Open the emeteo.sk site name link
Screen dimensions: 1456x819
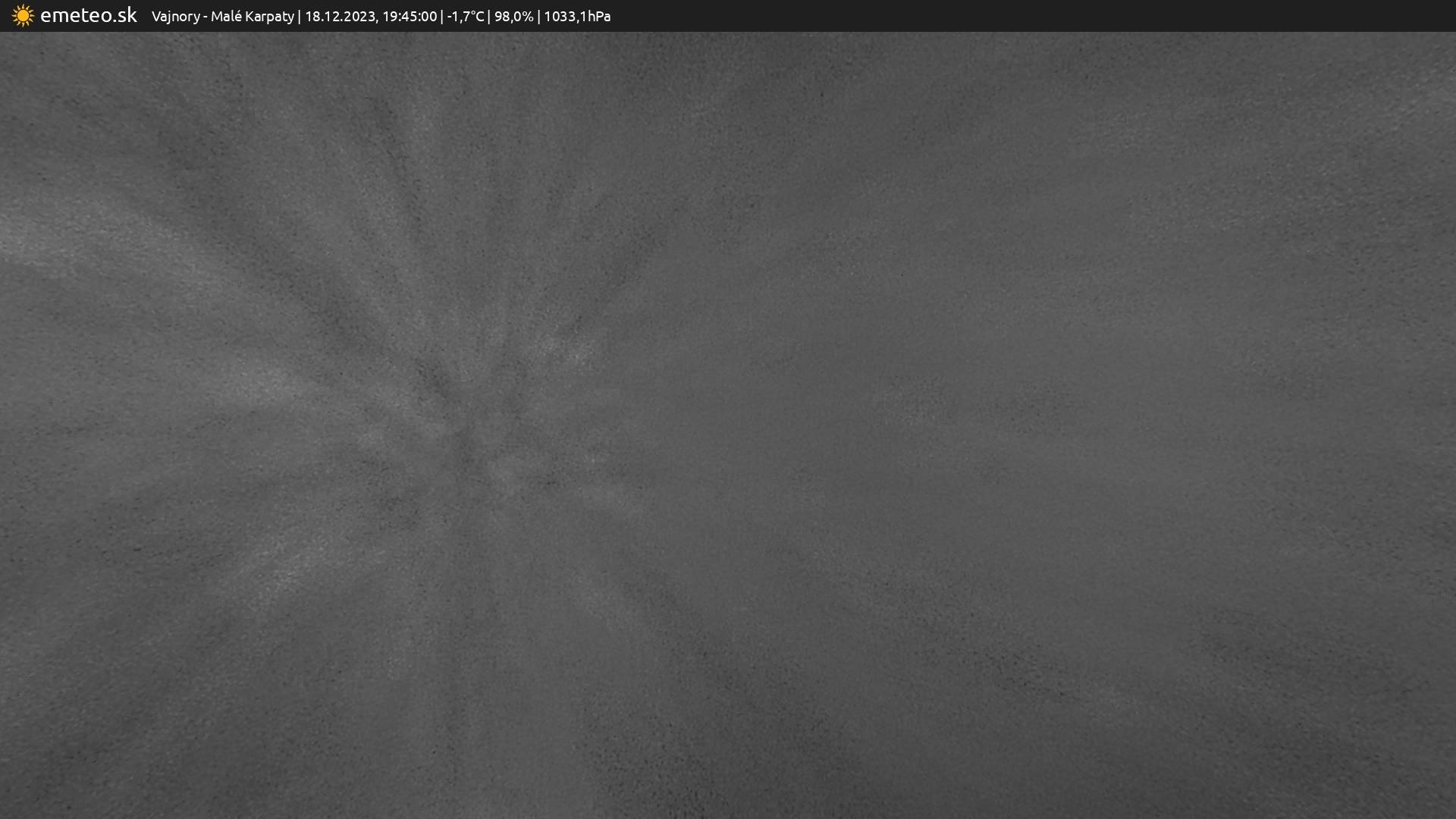click(x=89, y=16)
